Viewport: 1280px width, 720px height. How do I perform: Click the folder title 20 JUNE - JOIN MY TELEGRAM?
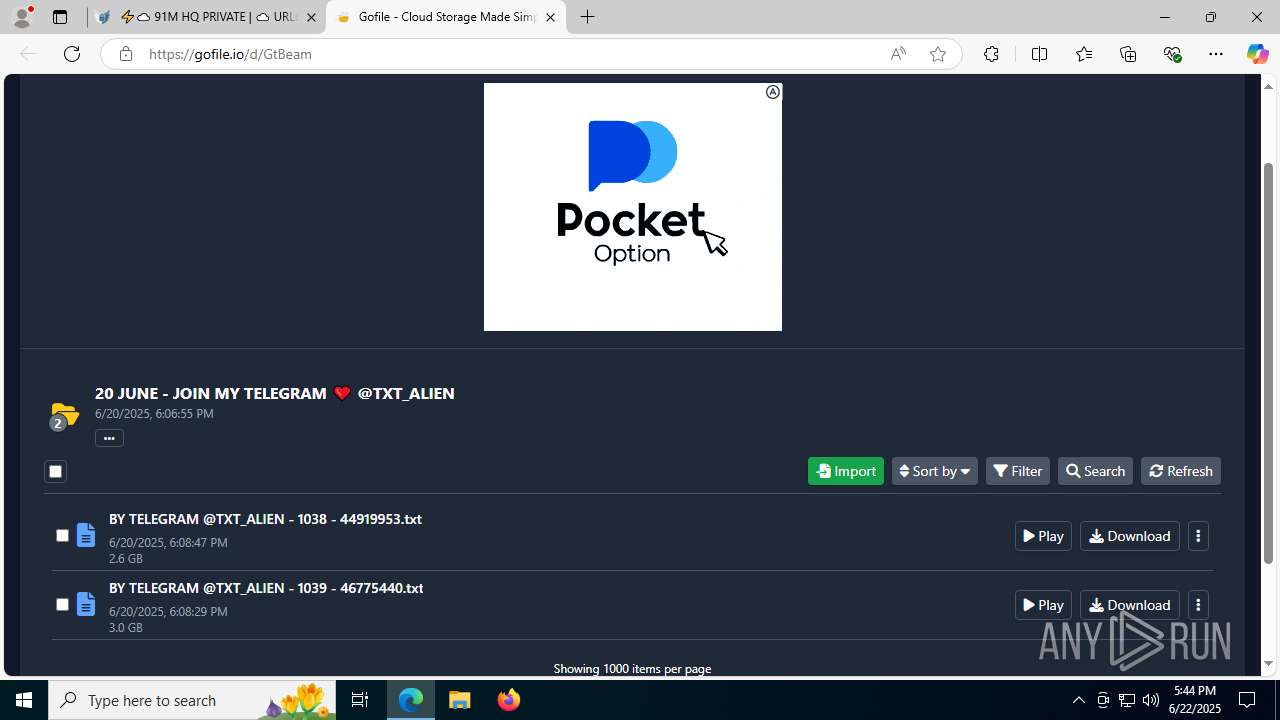(275, 393)
